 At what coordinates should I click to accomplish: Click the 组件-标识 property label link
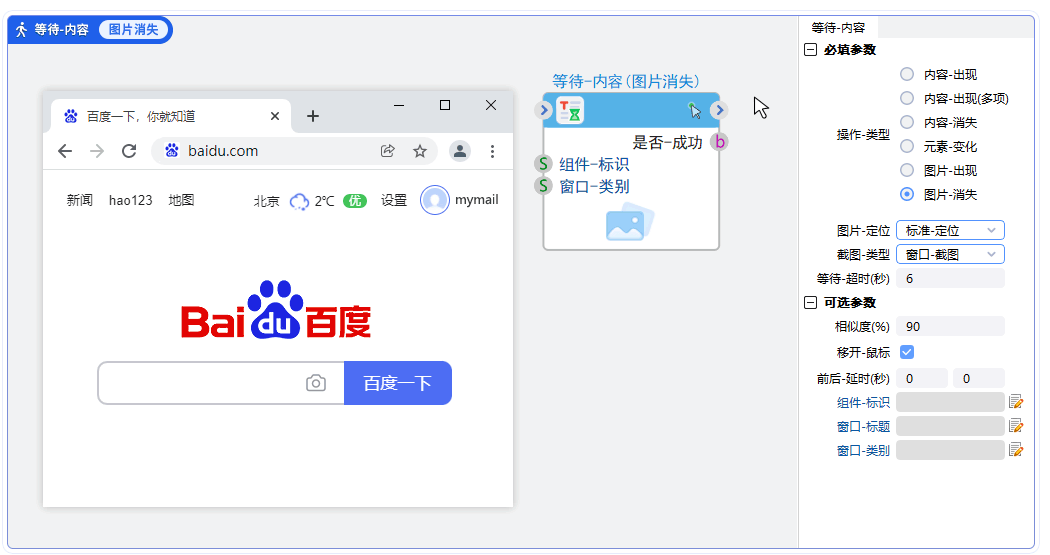[x=863, y=402]
